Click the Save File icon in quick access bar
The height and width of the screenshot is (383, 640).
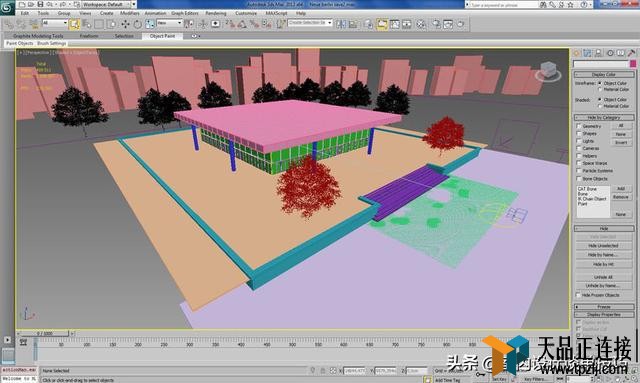click(x=40, y=4)
